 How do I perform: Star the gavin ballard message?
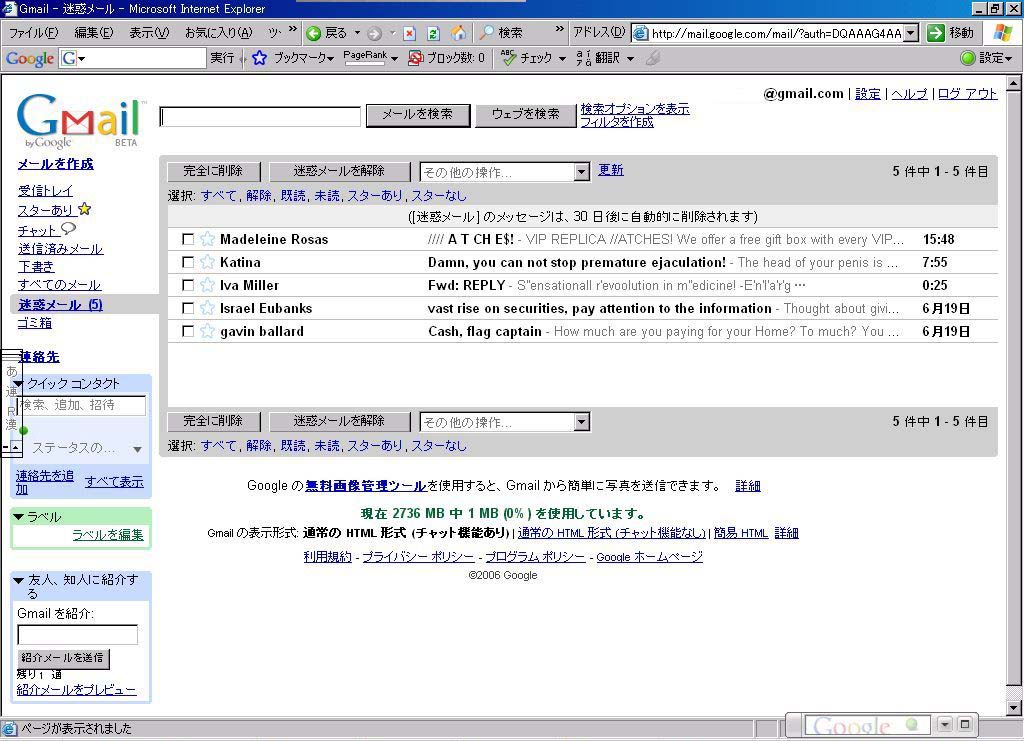(208, 331)
